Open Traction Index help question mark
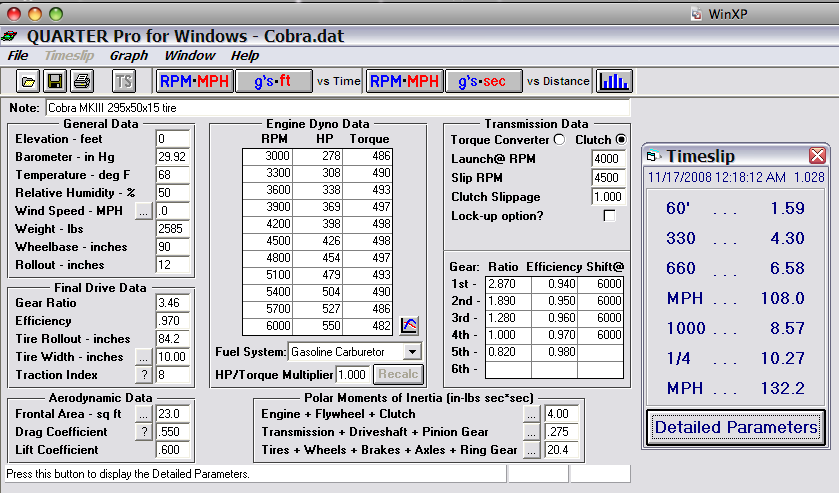This screenshot has height=493, width=839. tap(143, 375)
